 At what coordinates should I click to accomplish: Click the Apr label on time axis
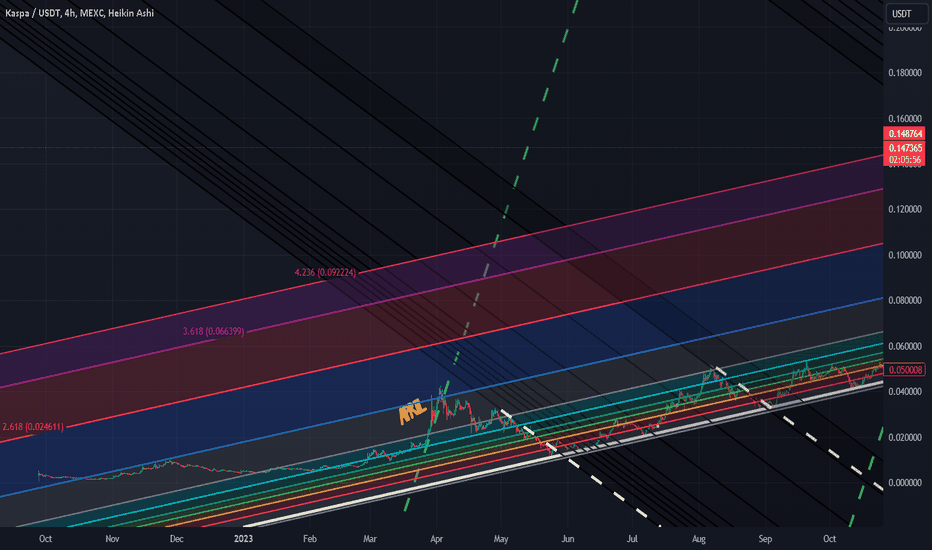[x=436, y=539]
